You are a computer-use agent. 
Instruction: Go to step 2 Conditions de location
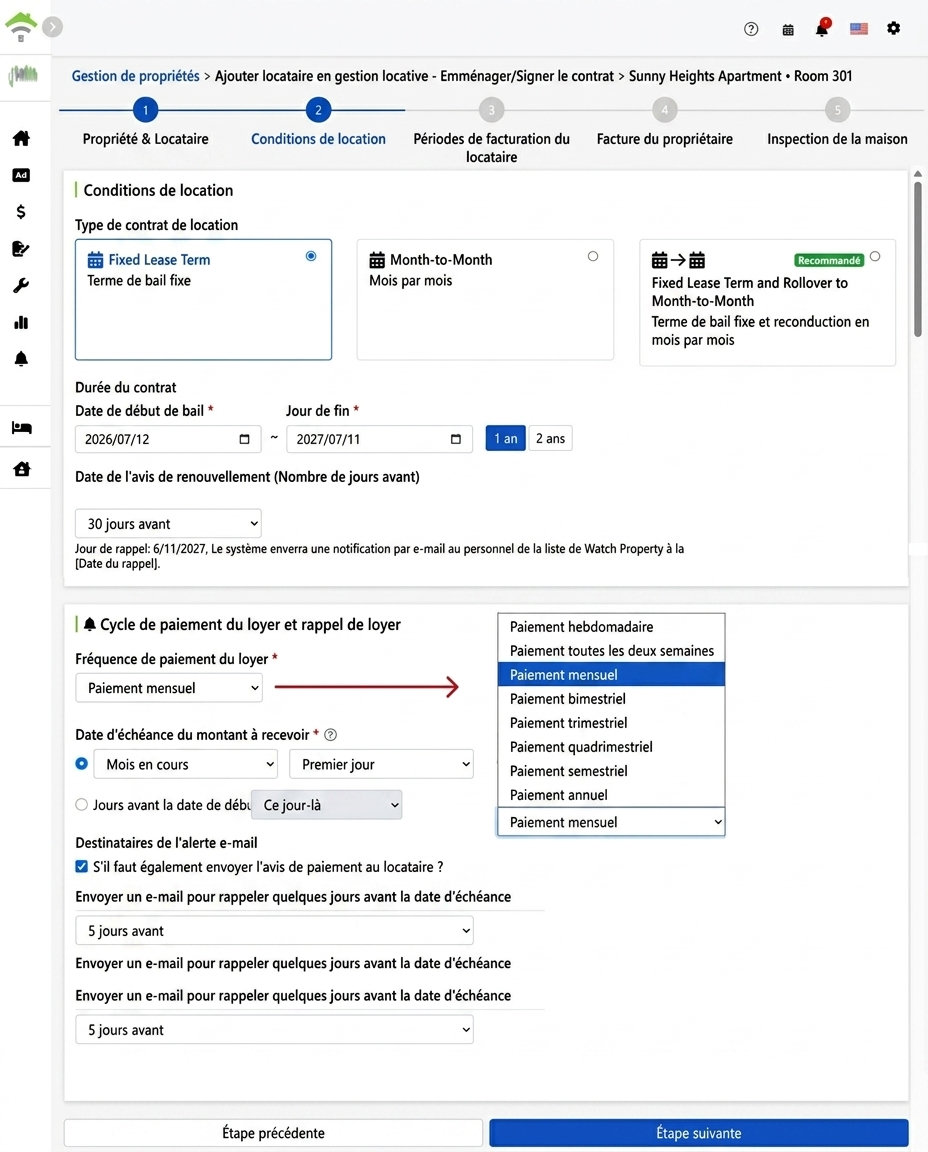click(x=318, y=110)
